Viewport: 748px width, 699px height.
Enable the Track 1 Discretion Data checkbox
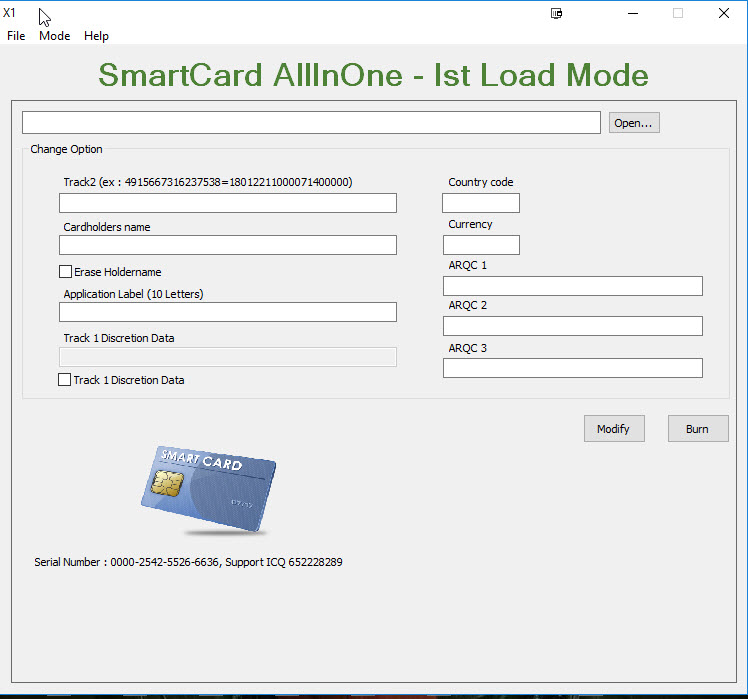(64, 380)
